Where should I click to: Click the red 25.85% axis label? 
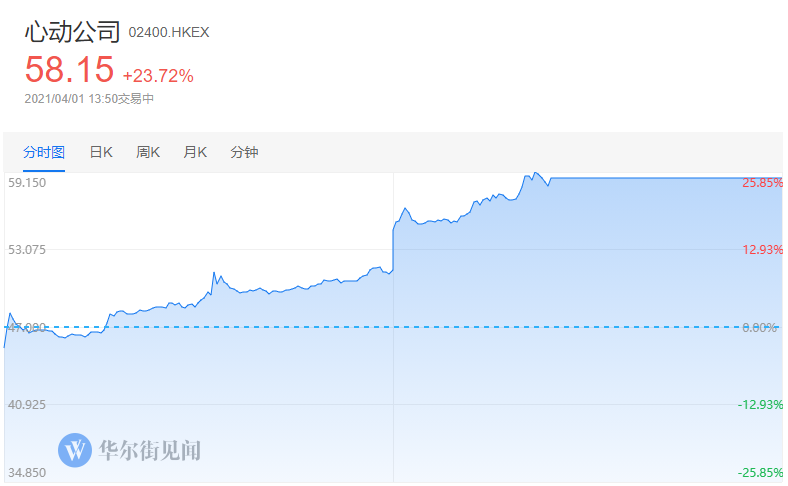point(762,183)
